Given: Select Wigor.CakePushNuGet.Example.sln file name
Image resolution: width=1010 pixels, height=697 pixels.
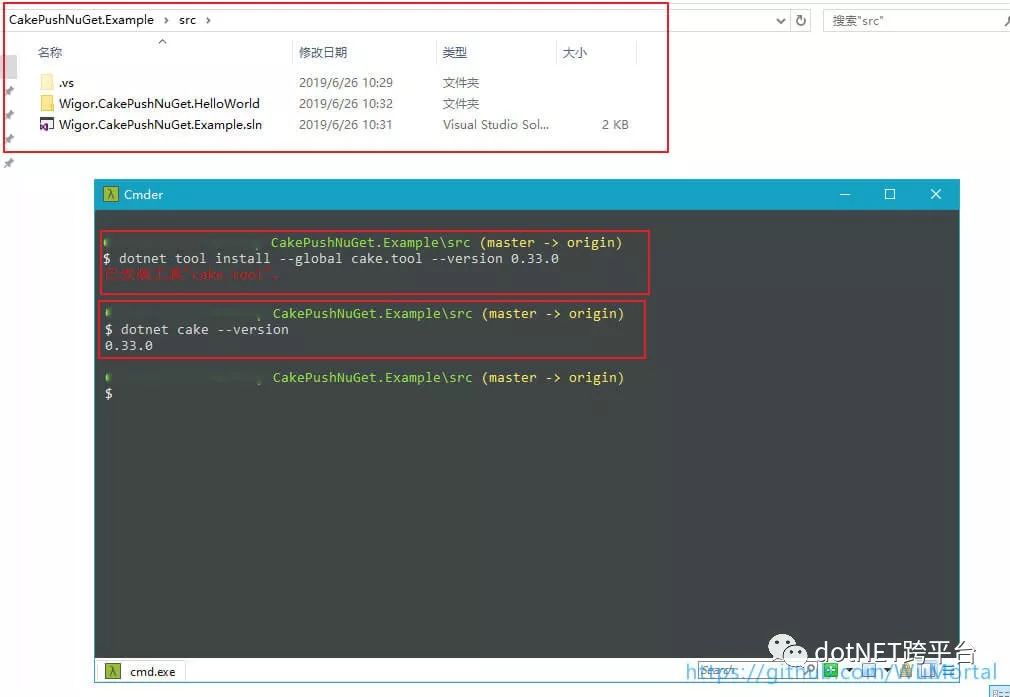Looking at the screenshot, I should [x=160, y=124].
